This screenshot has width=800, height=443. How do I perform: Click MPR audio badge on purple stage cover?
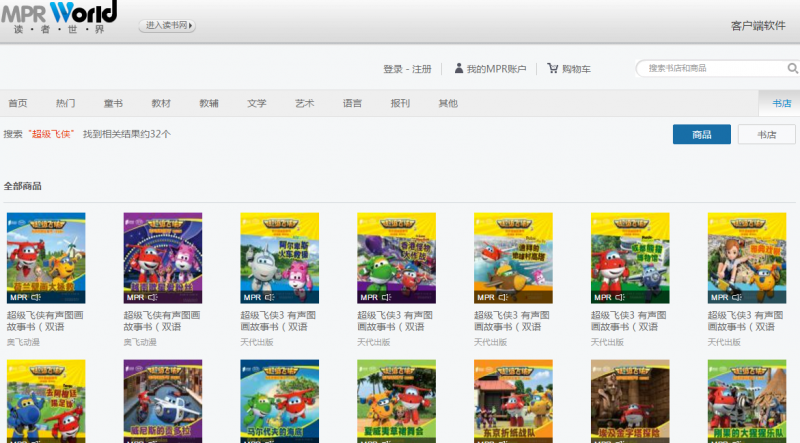pos(142,297)
